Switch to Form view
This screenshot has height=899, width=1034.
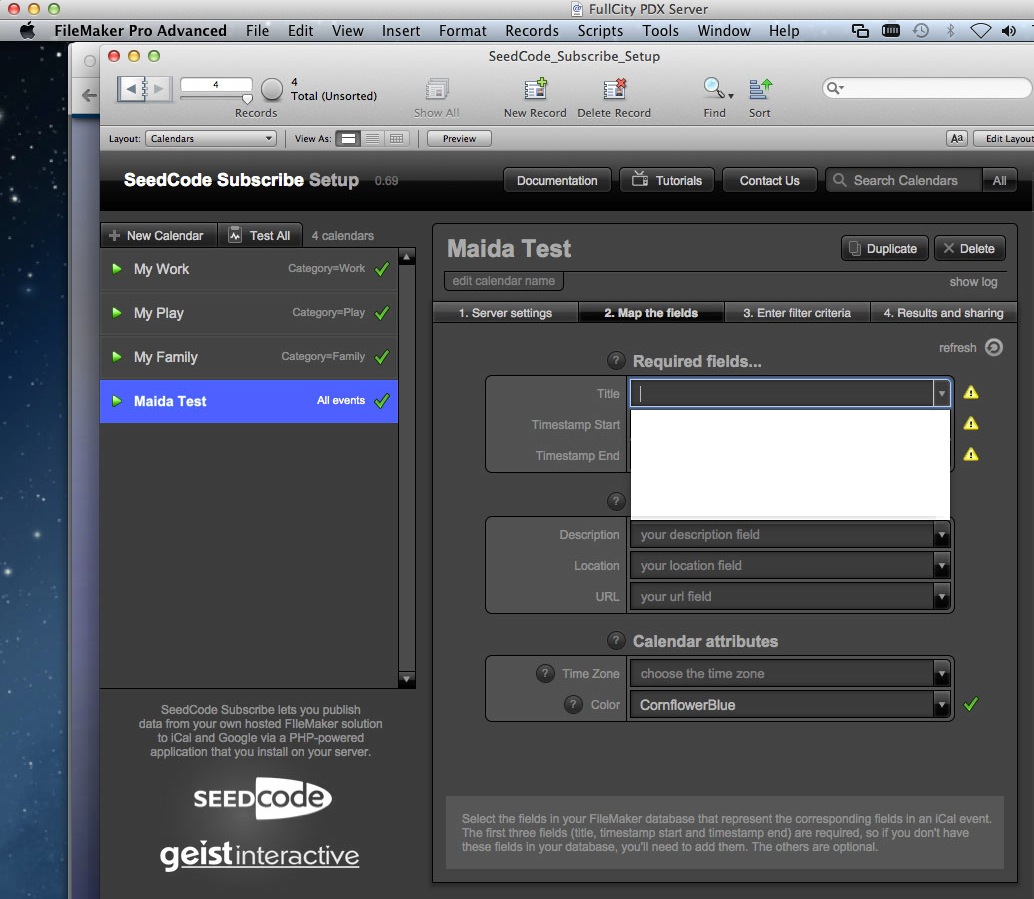(x=348, y=139)
